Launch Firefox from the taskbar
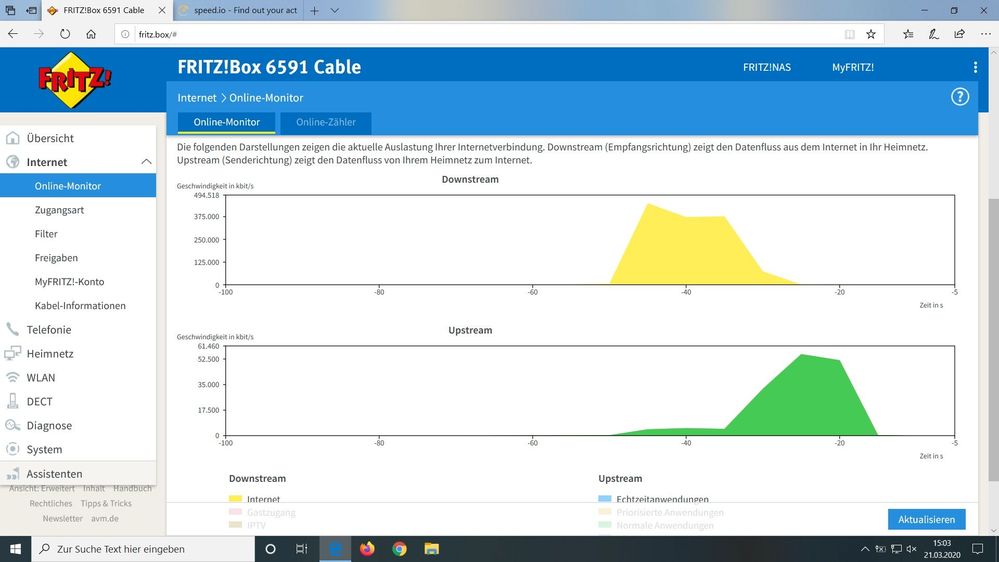 [368, 549]
